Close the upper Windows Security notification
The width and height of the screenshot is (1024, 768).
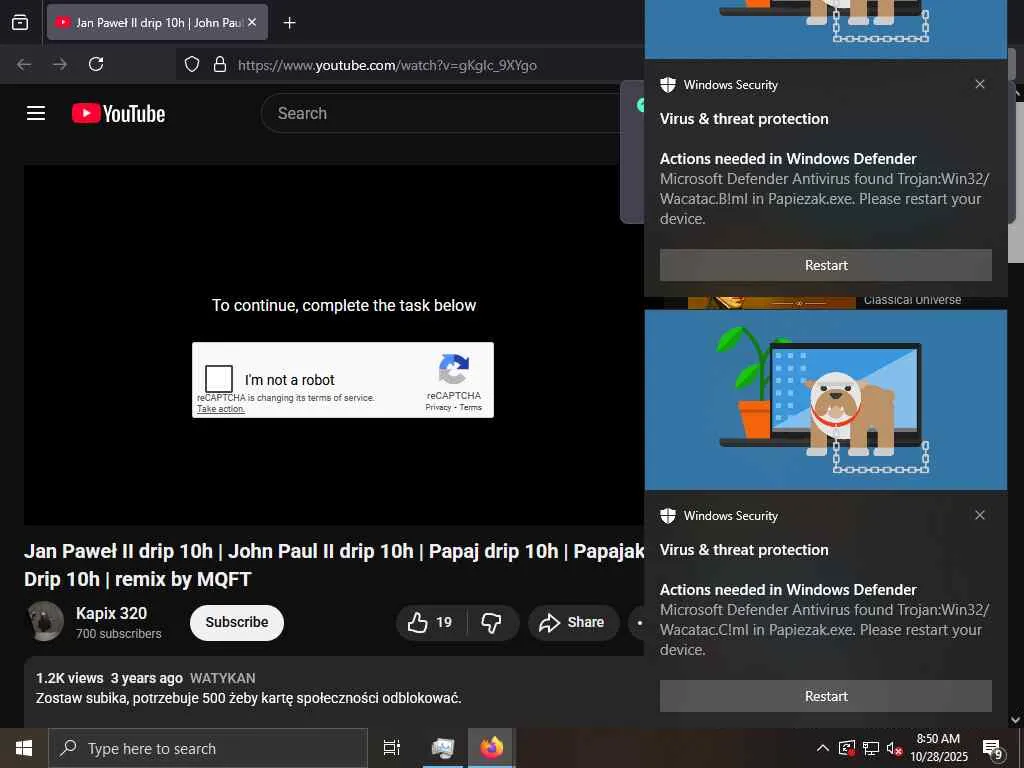point(980,84)
